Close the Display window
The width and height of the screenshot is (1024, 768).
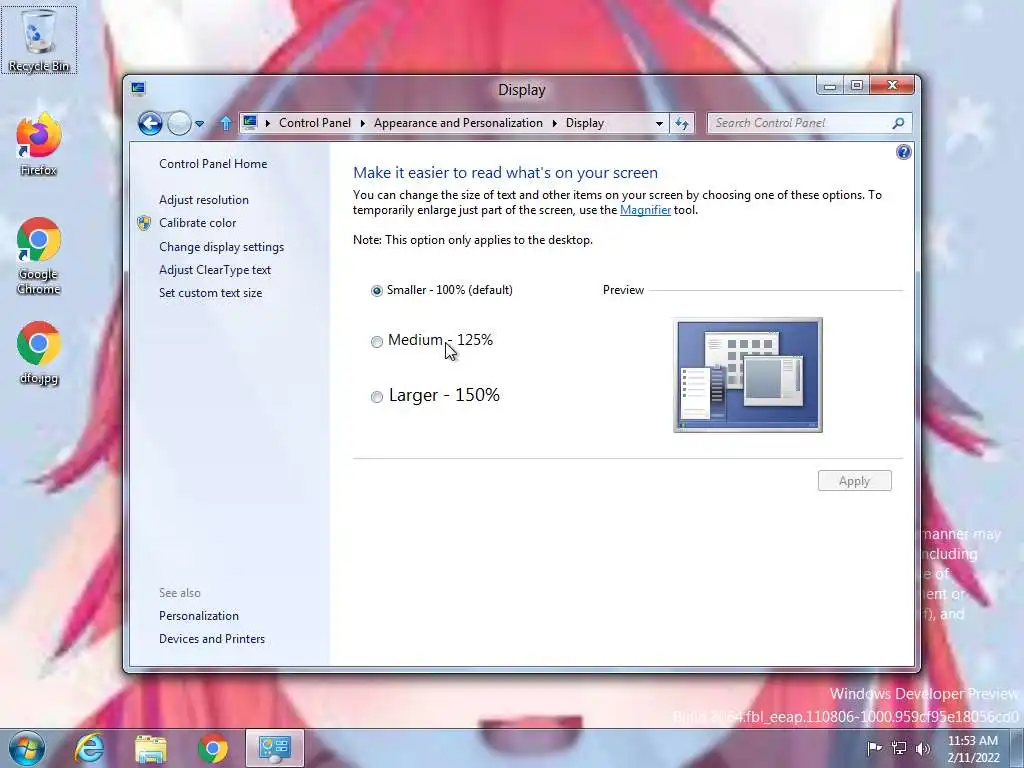click(893, 86)
